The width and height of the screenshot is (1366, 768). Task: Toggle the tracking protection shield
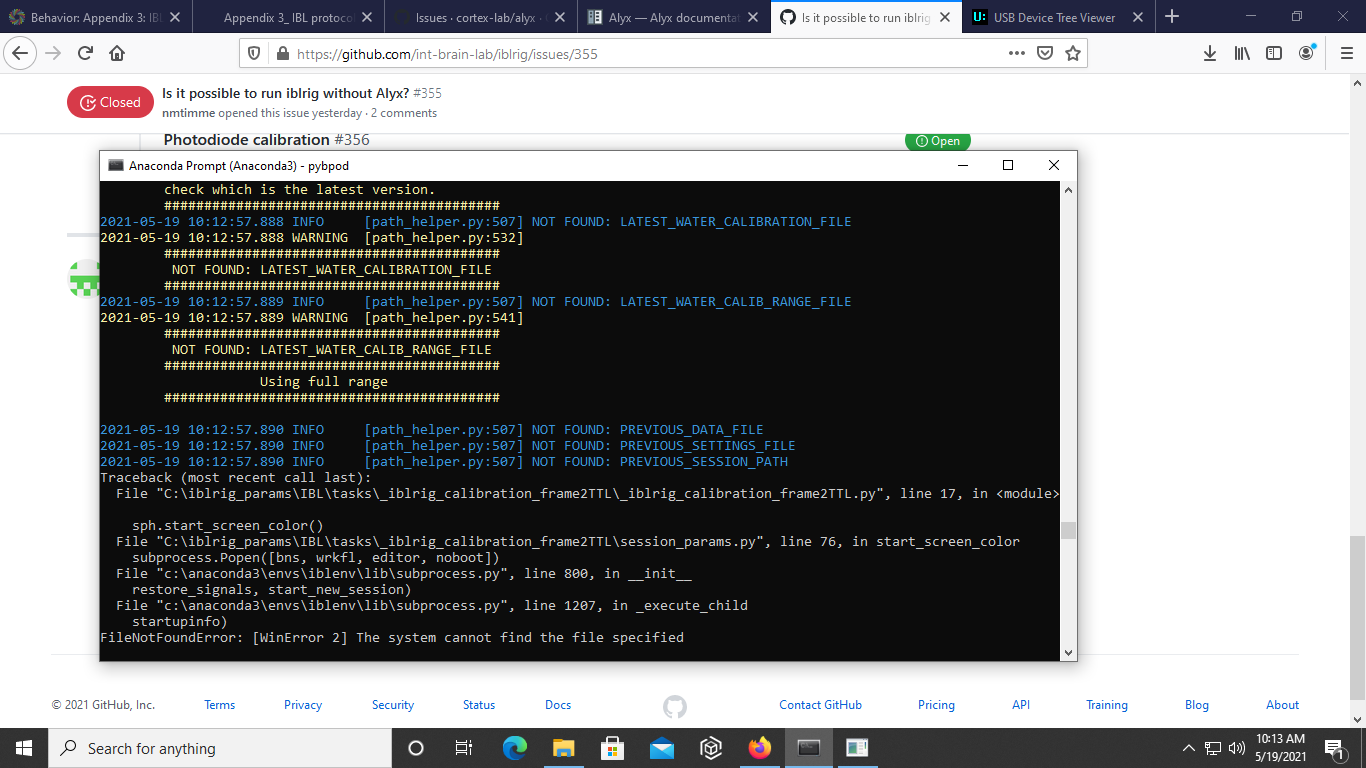(256, 53)
